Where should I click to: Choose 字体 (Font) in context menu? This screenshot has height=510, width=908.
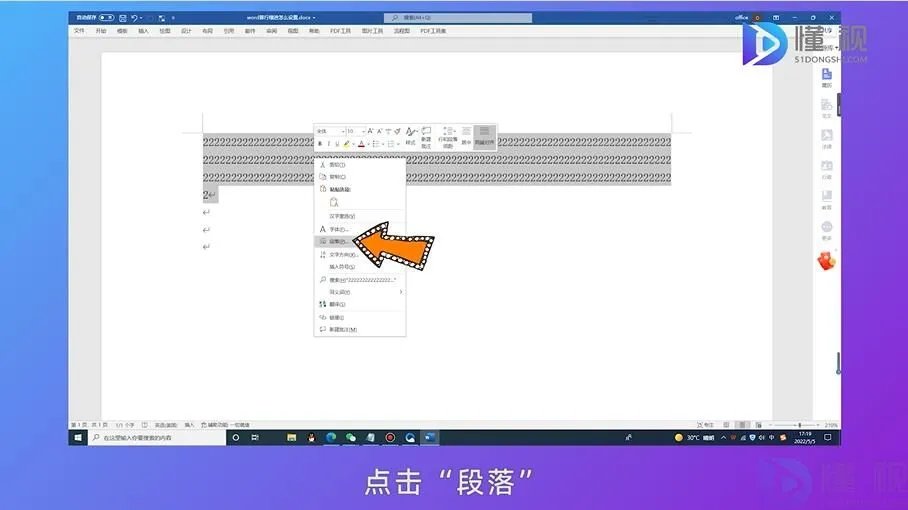359,229
